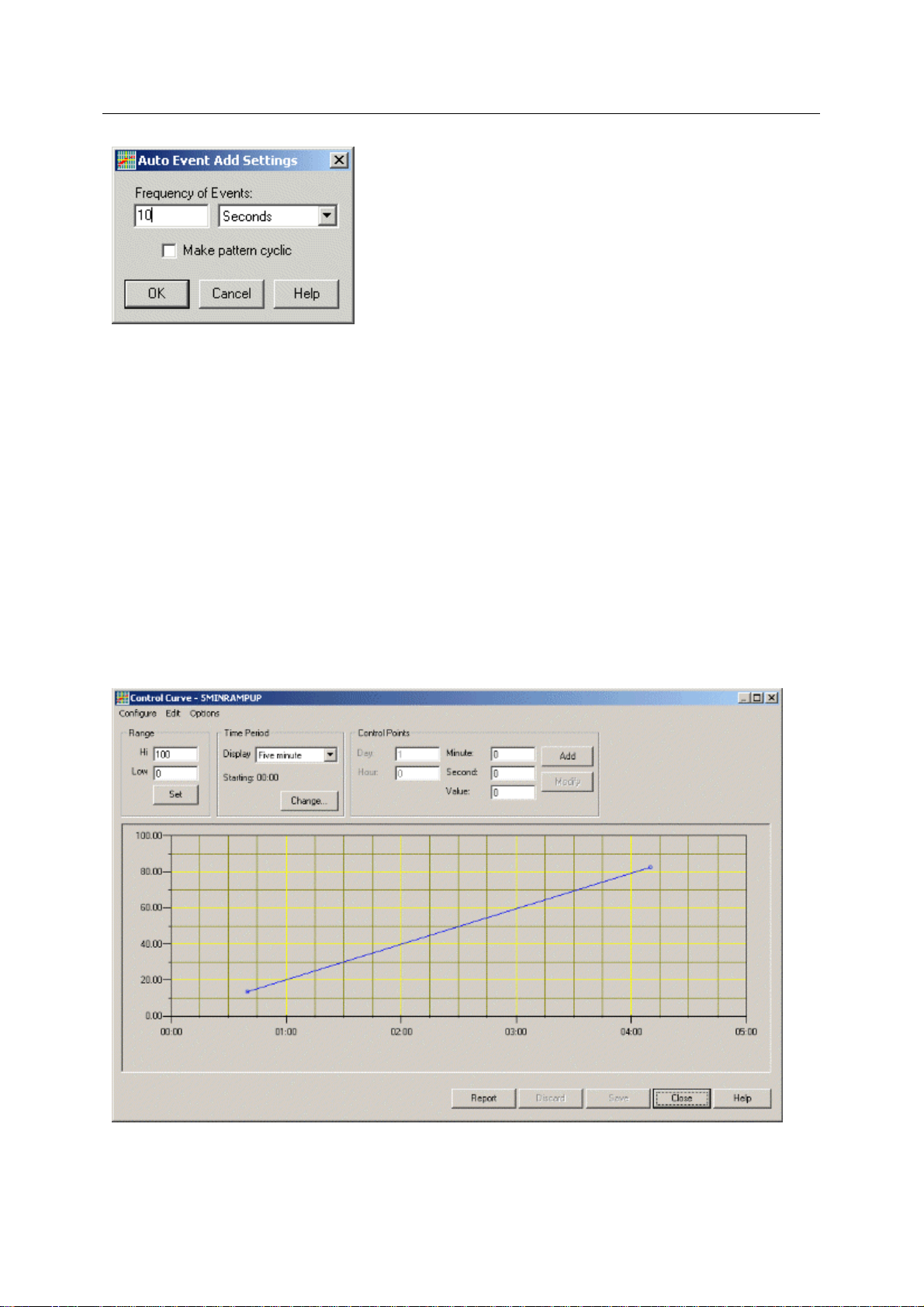Click Cancel in Auto Event Add Settings
The image size is (924, 1307).
tap(231, 293)
